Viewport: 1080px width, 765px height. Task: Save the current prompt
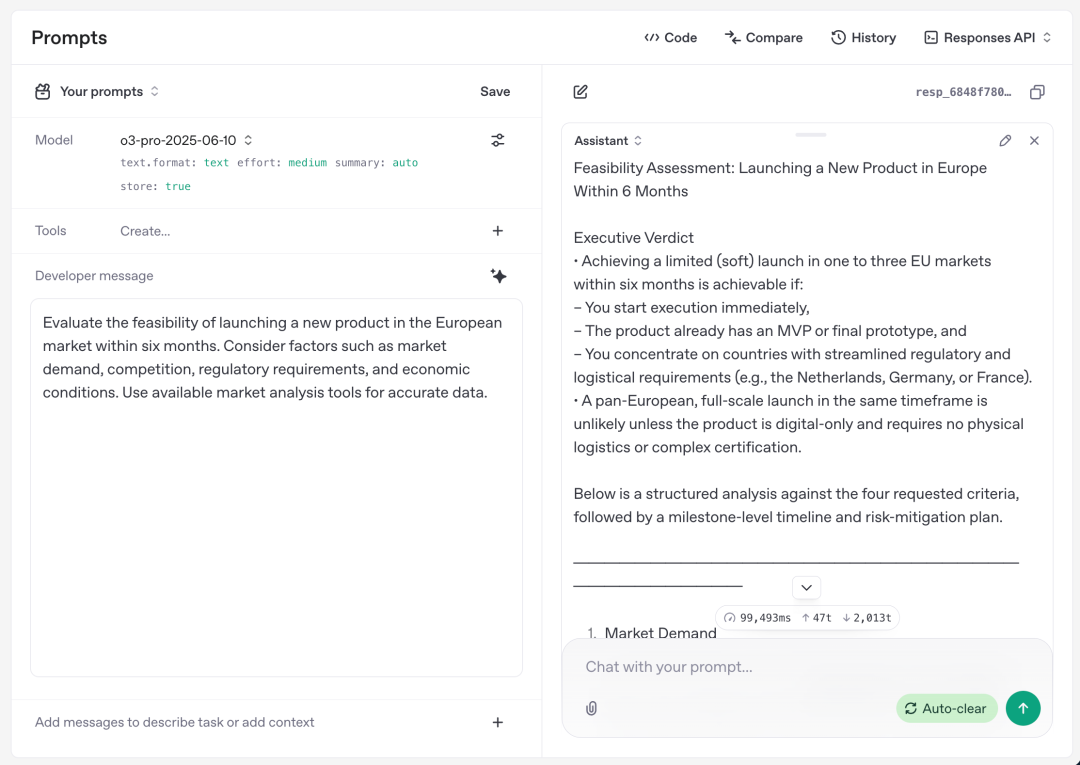tap(495, 92)
